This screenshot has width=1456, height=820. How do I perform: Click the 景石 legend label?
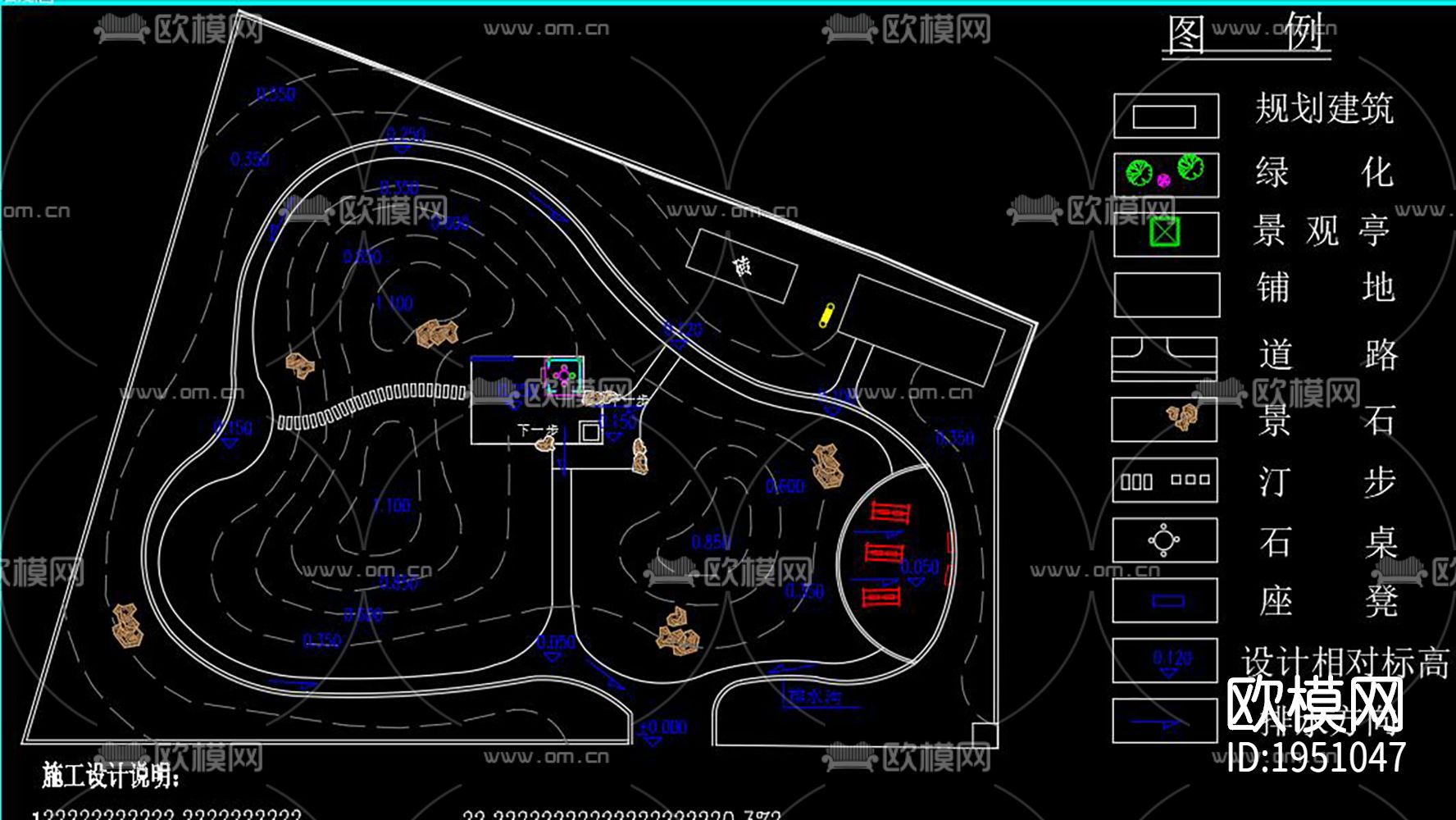coord(1327,421)
